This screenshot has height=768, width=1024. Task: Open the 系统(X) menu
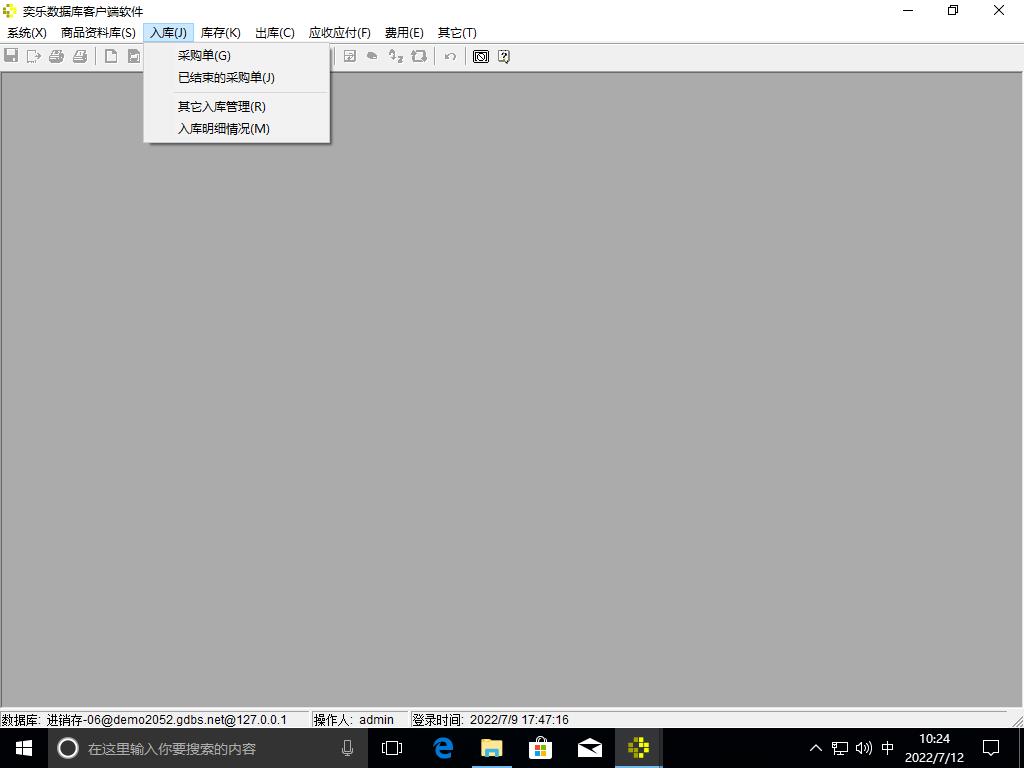(27, 33)
